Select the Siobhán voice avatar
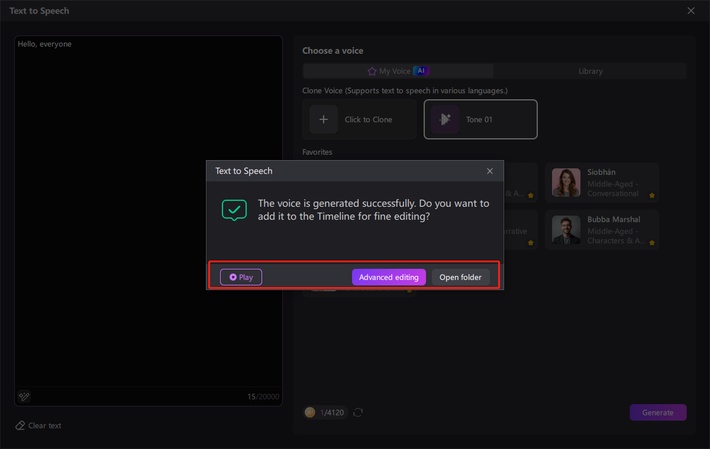This screenshot has width=710, height=449. point(566,182)
